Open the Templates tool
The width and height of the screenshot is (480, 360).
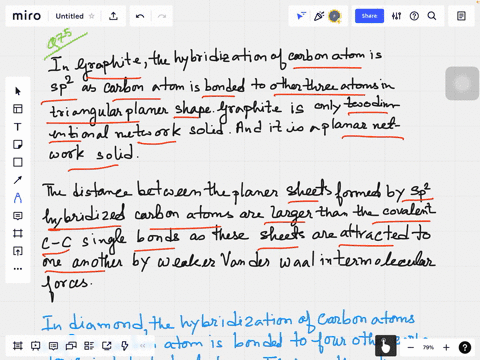tap(18, 109)
